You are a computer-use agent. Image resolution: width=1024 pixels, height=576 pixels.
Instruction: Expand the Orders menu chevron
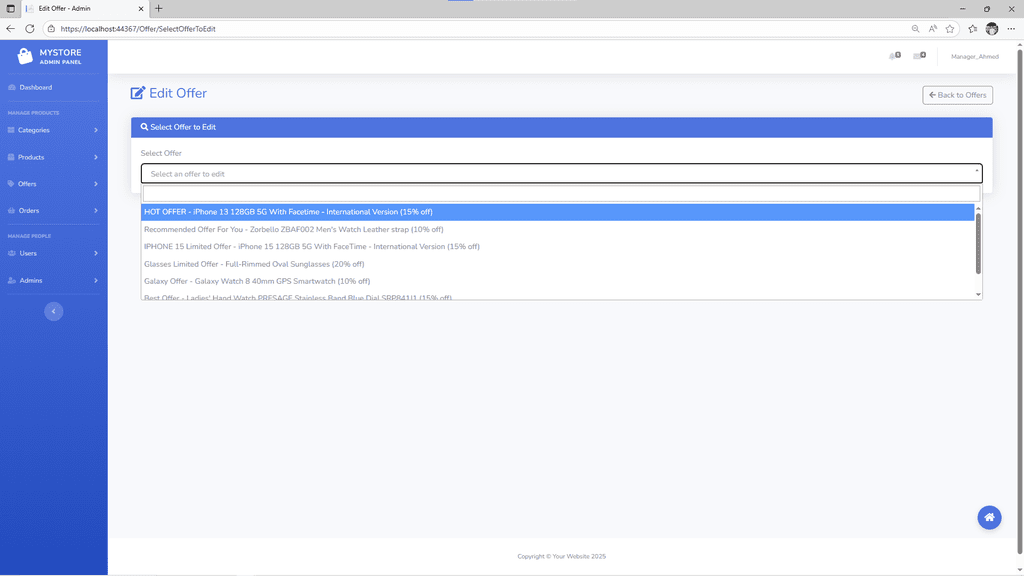coord(95,211)
